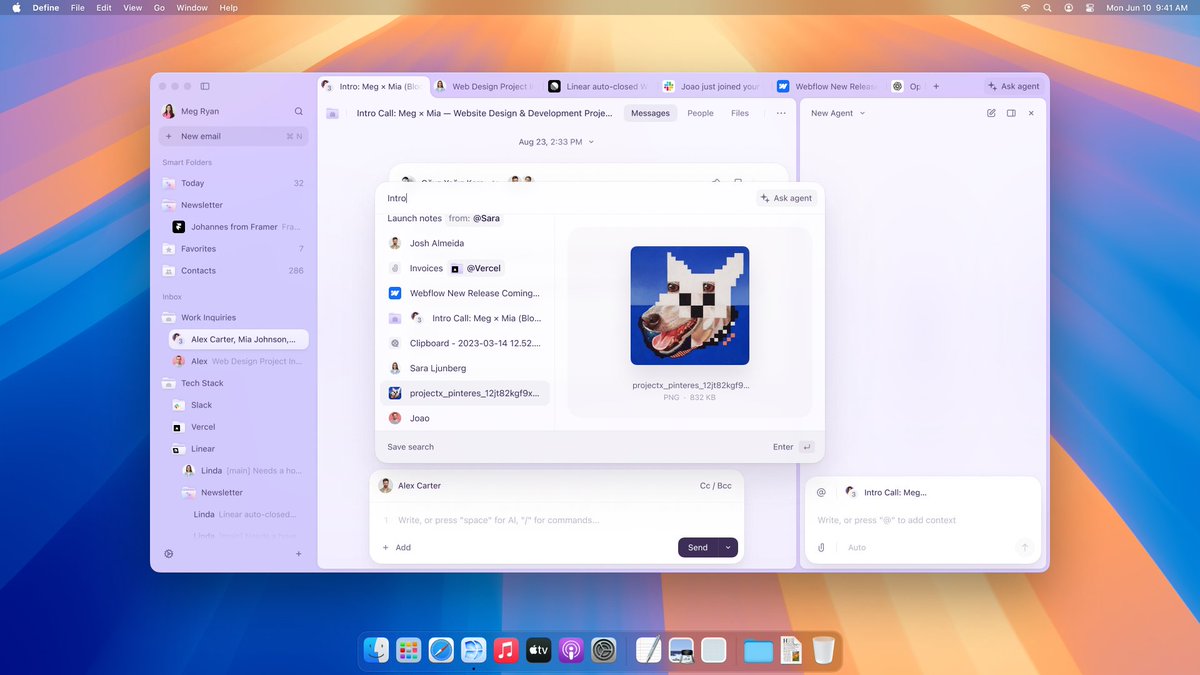
Task: Open Contacts in sidebar
Action: tap(236, 271)
